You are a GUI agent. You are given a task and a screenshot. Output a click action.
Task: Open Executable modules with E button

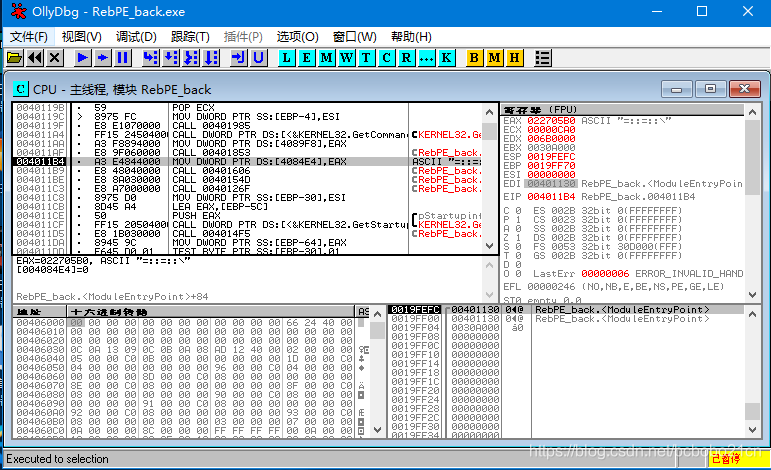(306, 58)
